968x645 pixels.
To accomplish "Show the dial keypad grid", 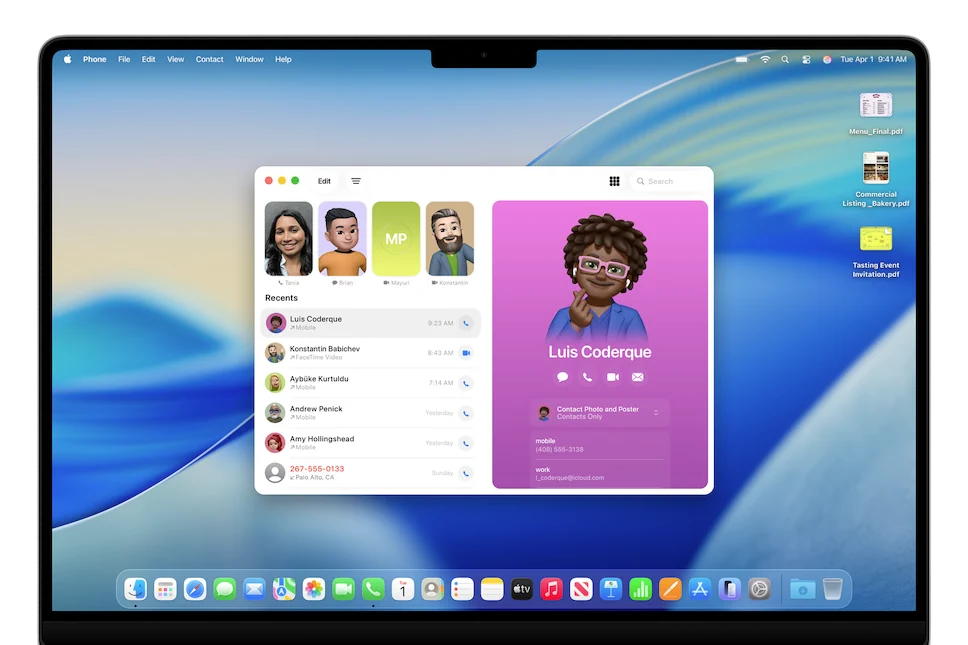I will [614, 181].
